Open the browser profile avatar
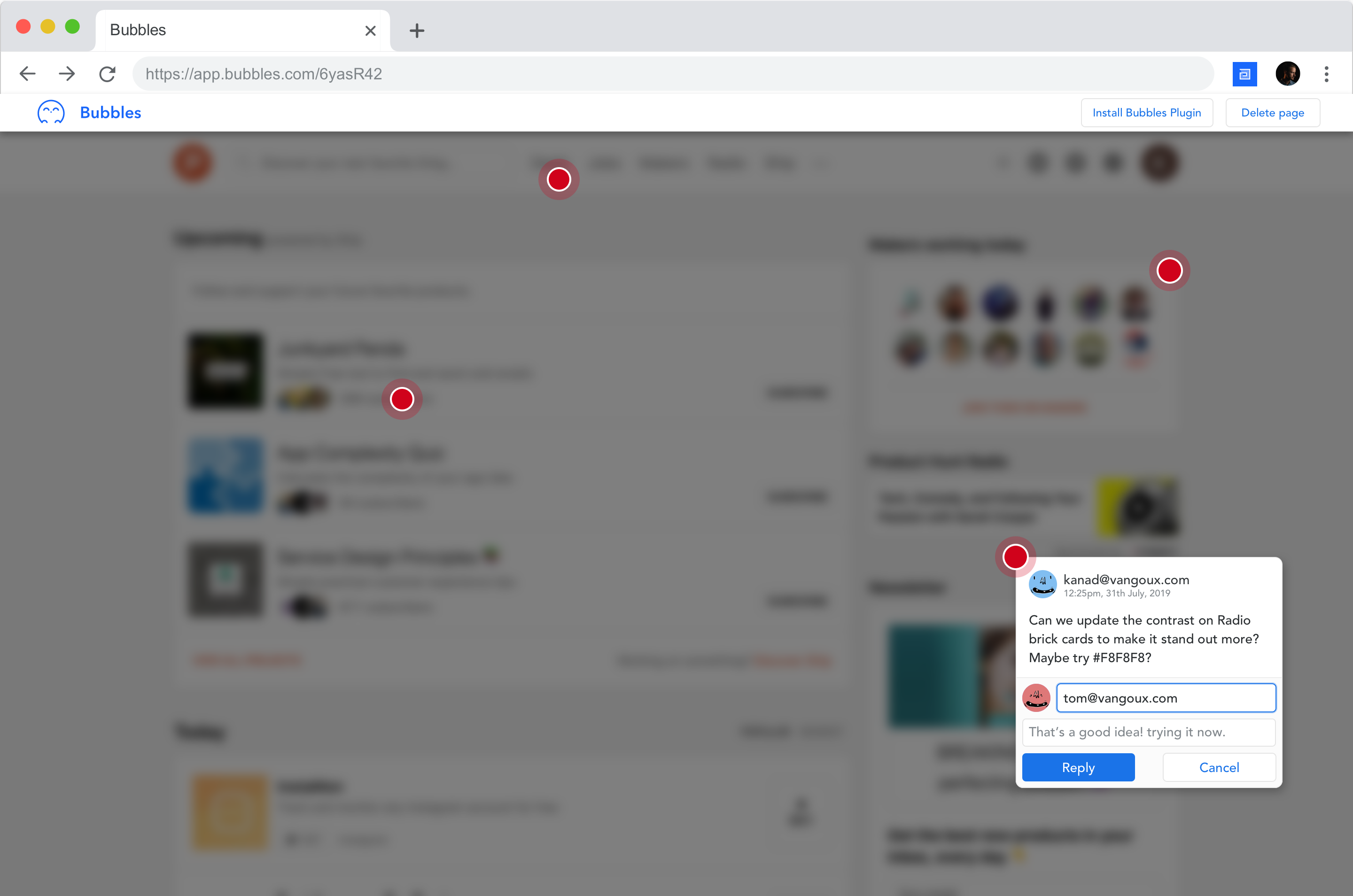 [1288, 74]
